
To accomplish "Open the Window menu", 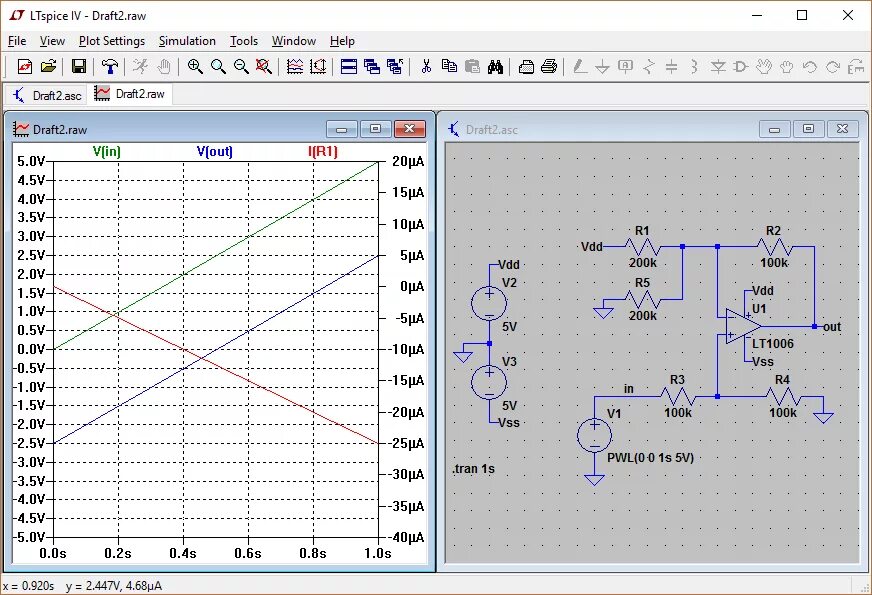I will click(x=294, y=41).
